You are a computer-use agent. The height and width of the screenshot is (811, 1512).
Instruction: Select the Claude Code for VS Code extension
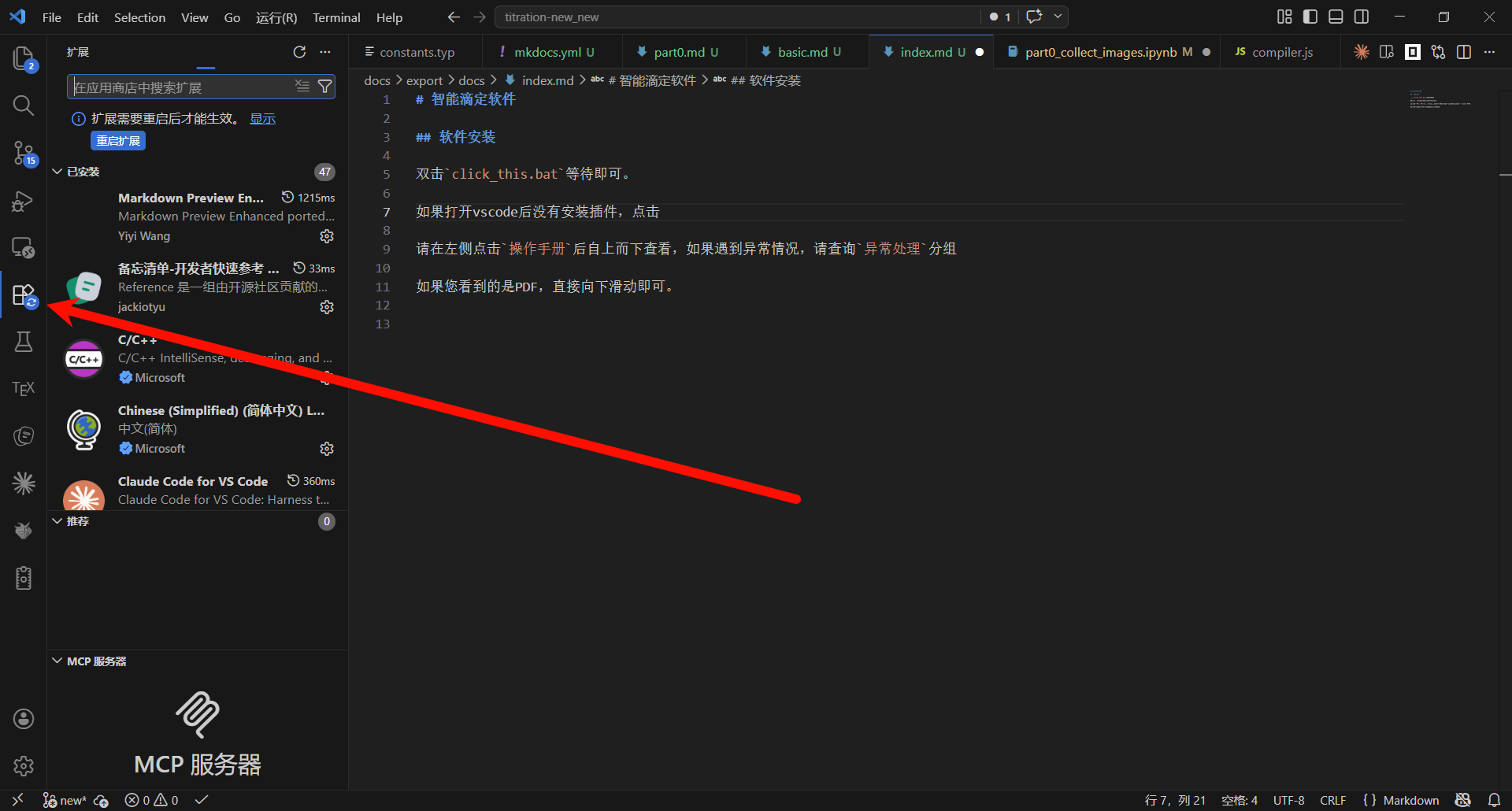pos(198,491)
